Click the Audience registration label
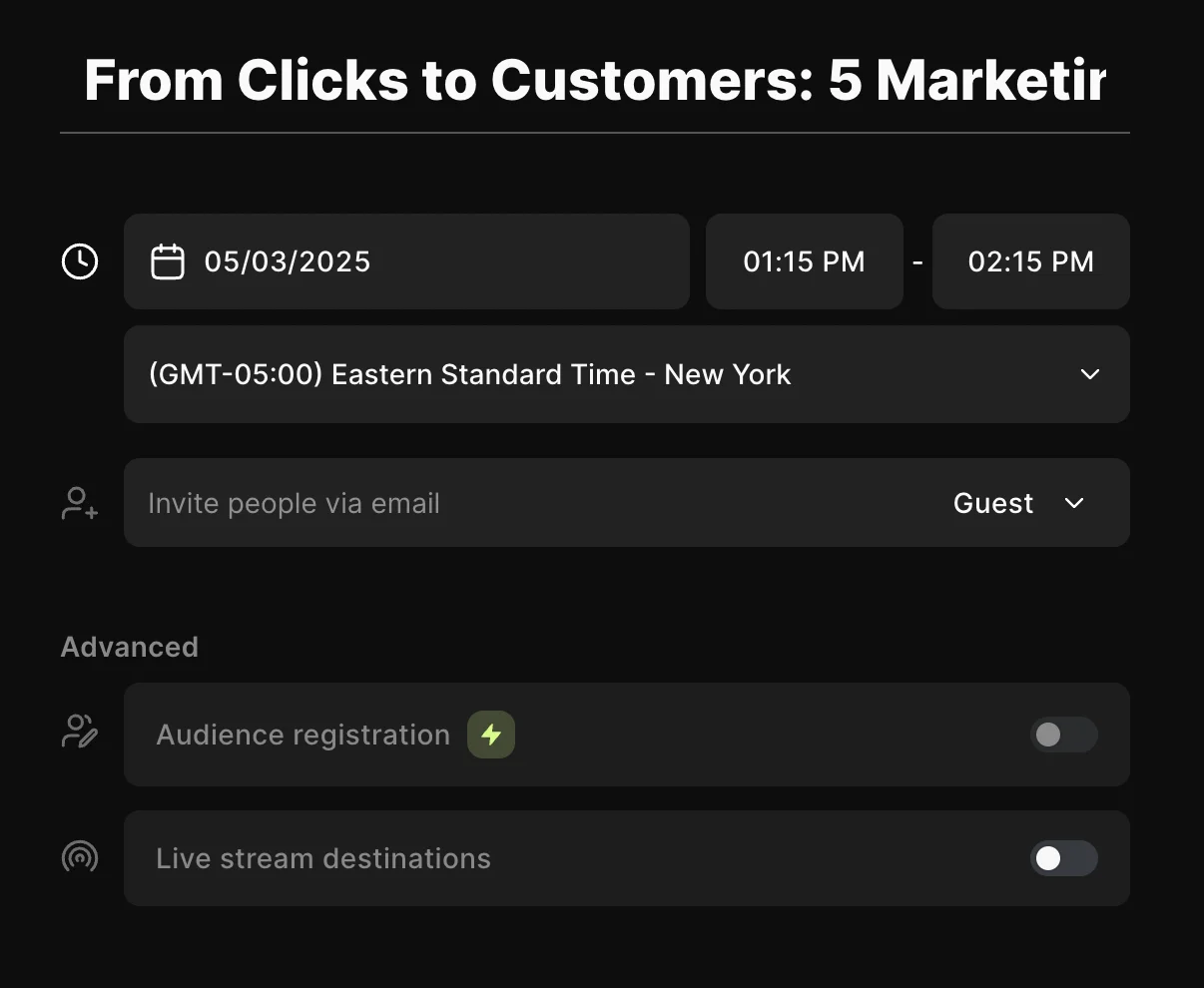 303,735
